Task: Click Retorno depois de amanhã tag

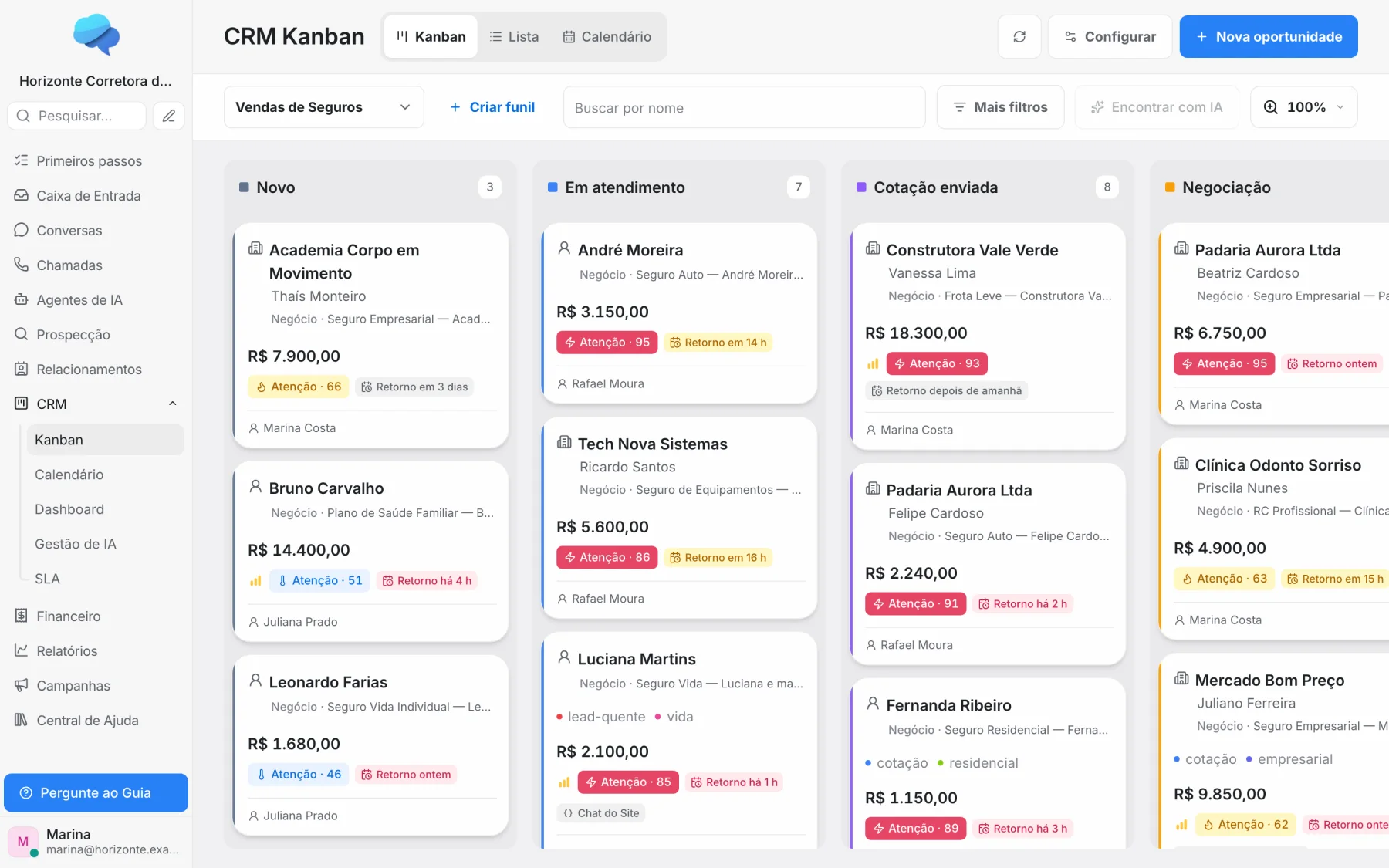Action: tap(946, 390)
